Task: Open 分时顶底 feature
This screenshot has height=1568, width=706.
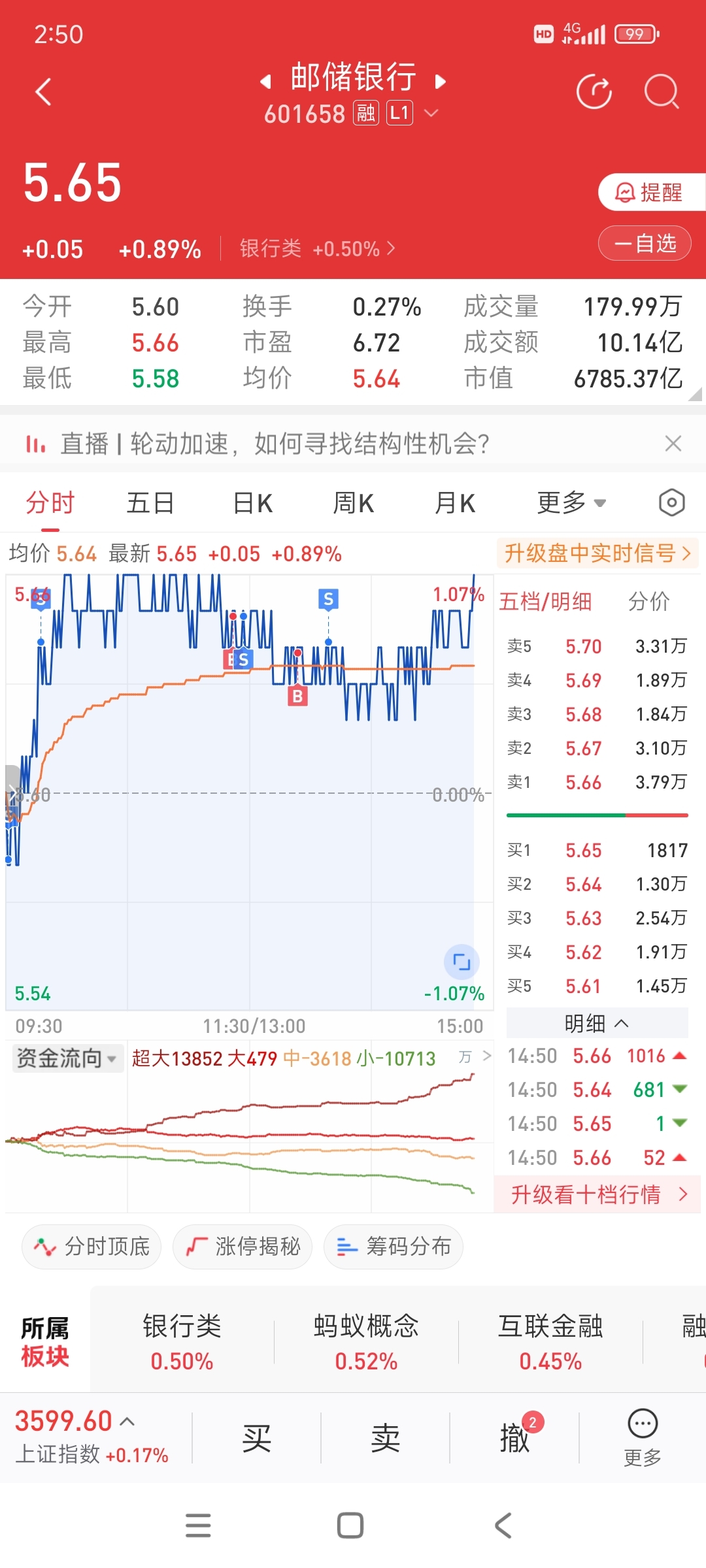Action: point(92,1247)
